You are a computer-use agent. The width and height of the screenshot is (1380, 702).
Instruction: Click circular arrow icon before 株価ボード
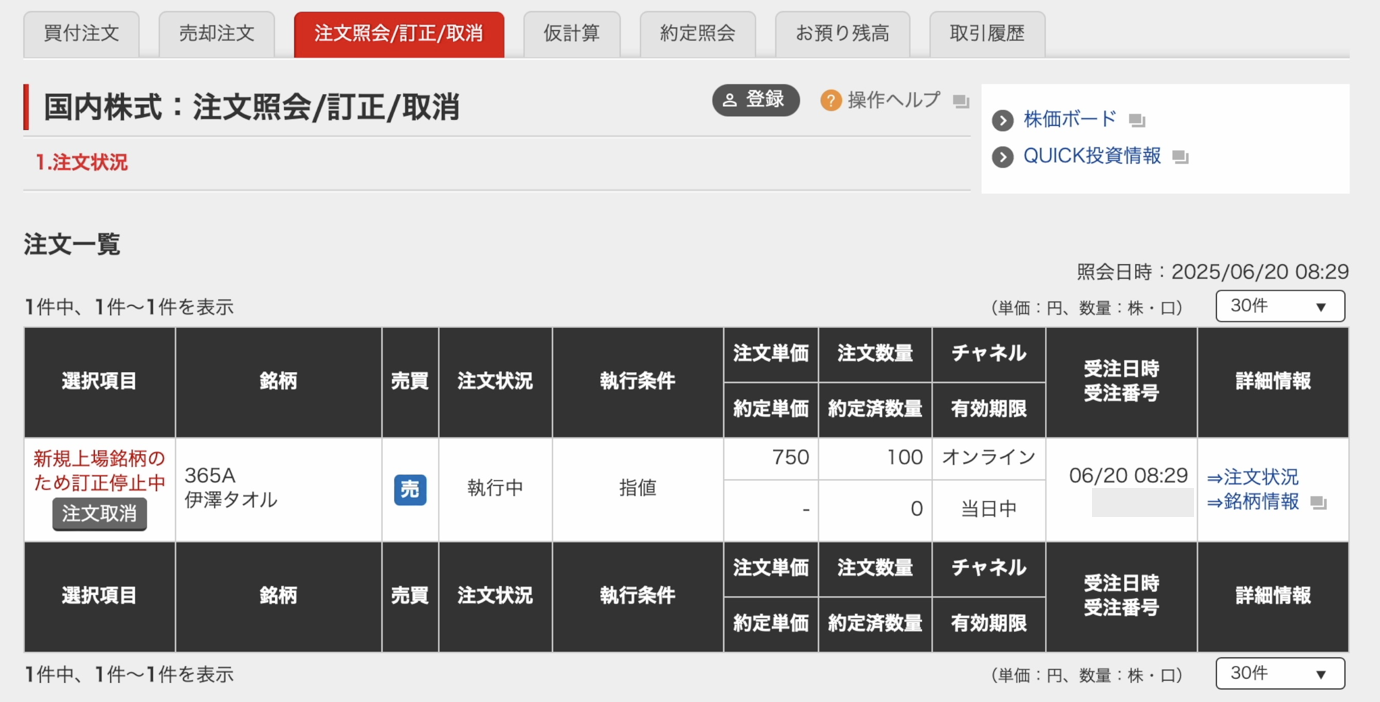point(1002,119)
